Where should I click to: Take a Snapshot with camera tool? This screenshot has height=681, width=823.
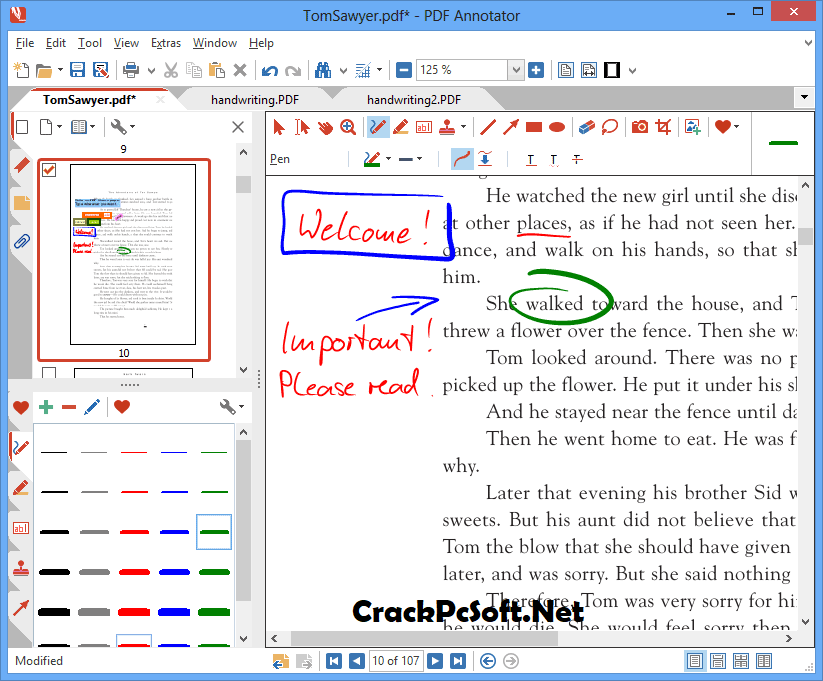tap(640, 127)
